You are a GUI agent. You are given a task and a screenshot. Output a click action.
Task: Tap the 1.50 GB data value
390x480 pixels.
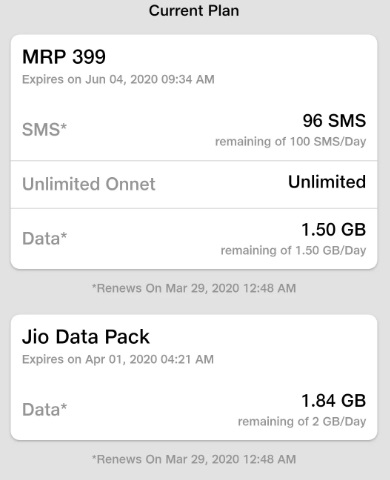click(x=334, y=230)
